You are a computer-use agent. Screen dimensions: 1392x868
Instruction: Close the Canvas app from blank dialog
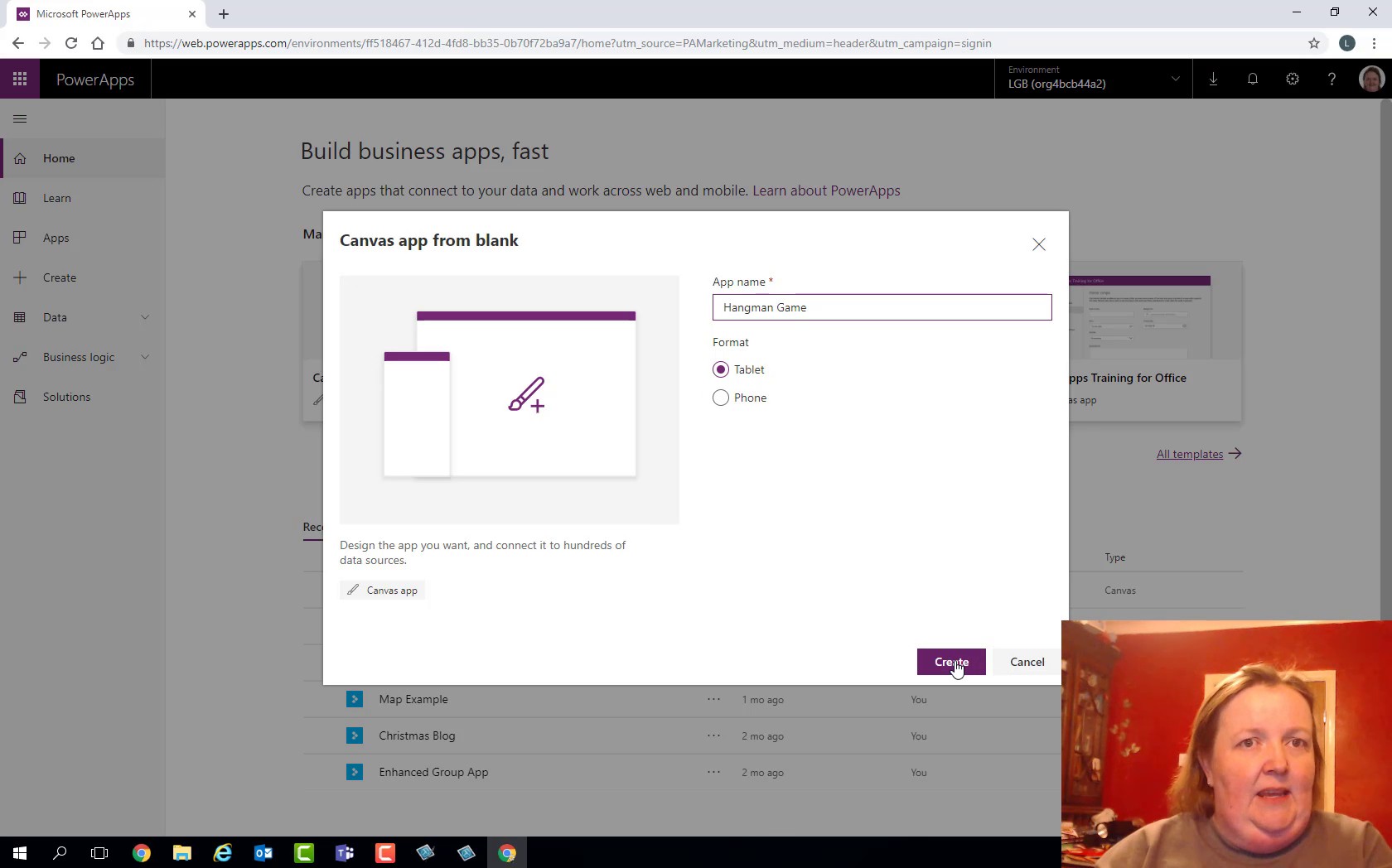click(1039, 244)
